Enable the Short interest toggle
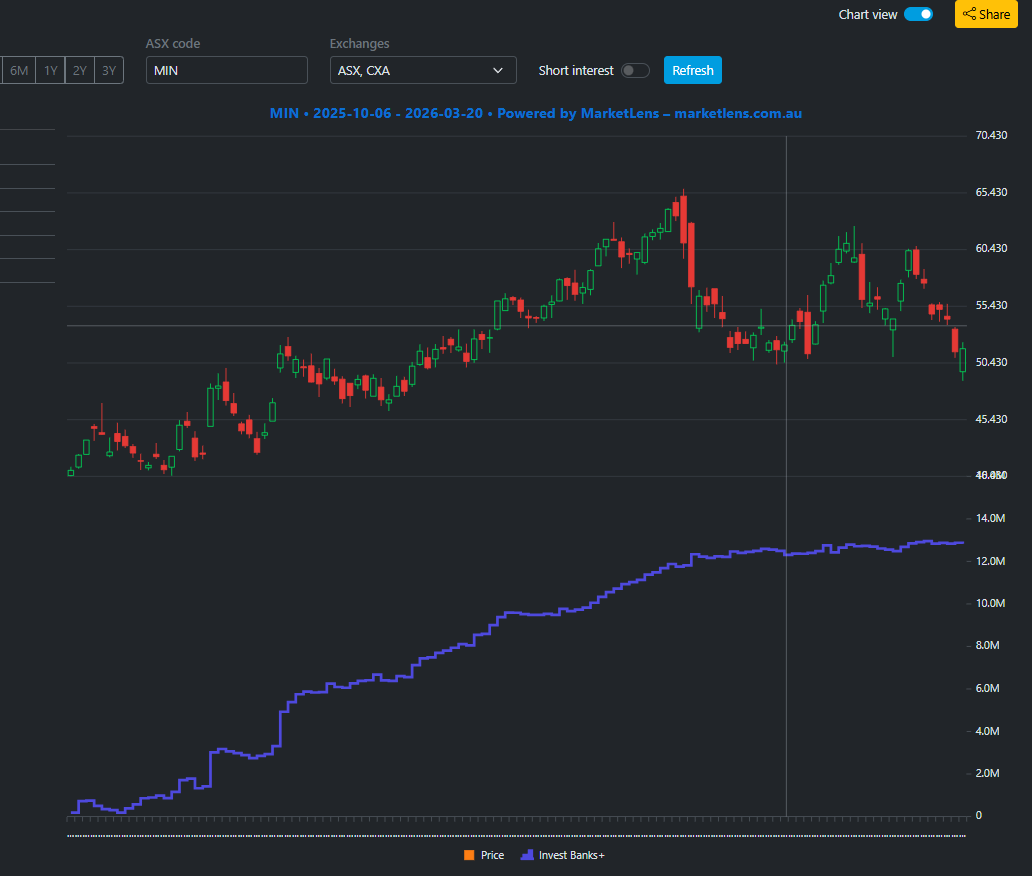Image resolution: width=1032 pixels, height=876 pixels. [635, 70]
